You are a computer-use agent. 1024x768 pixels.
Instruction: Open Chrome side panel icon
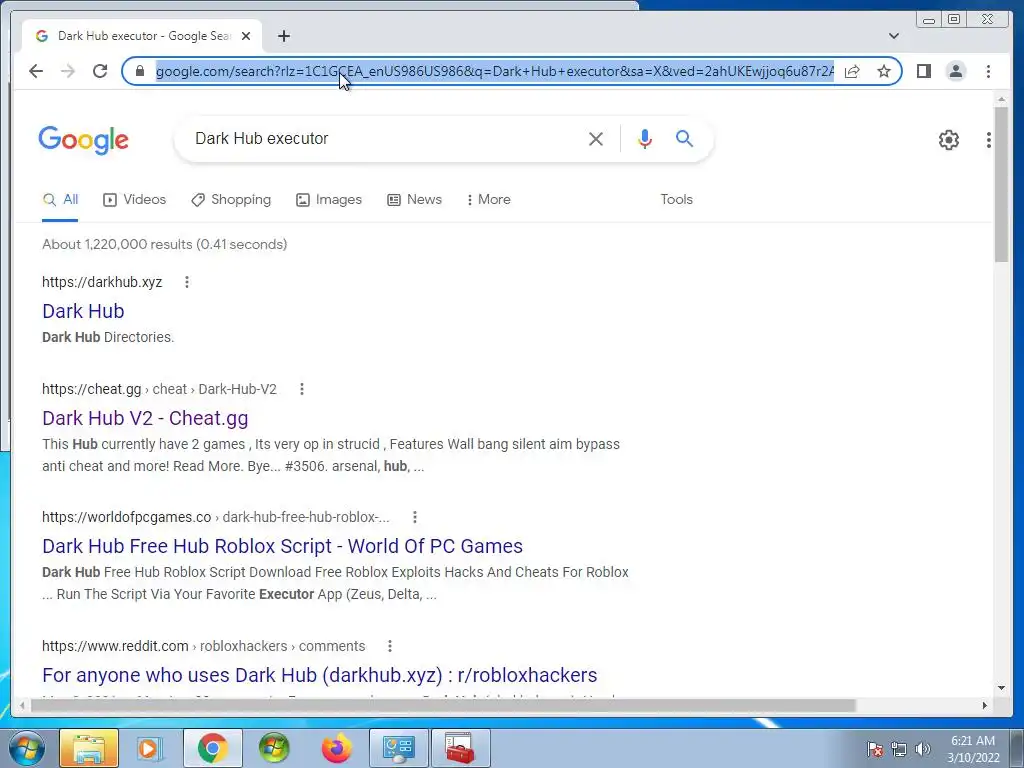pos(923,71)
